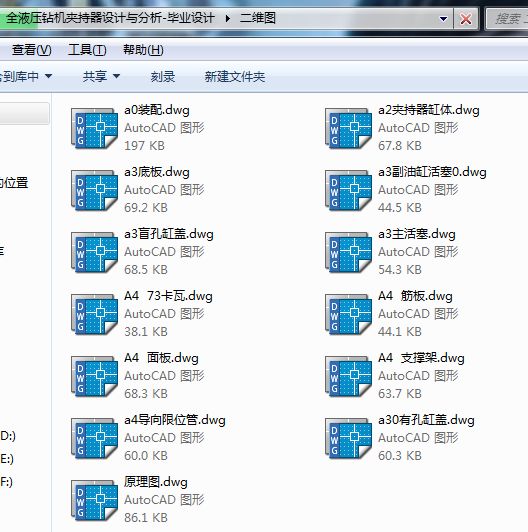
Task: Click the file name a4导向限位管.dwg
Action: (x=175, y=420)
